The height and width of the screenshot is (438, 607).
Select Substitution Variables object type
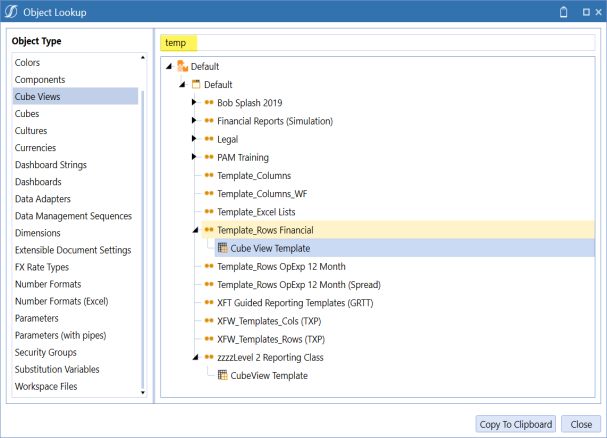(x=59, y=369)
